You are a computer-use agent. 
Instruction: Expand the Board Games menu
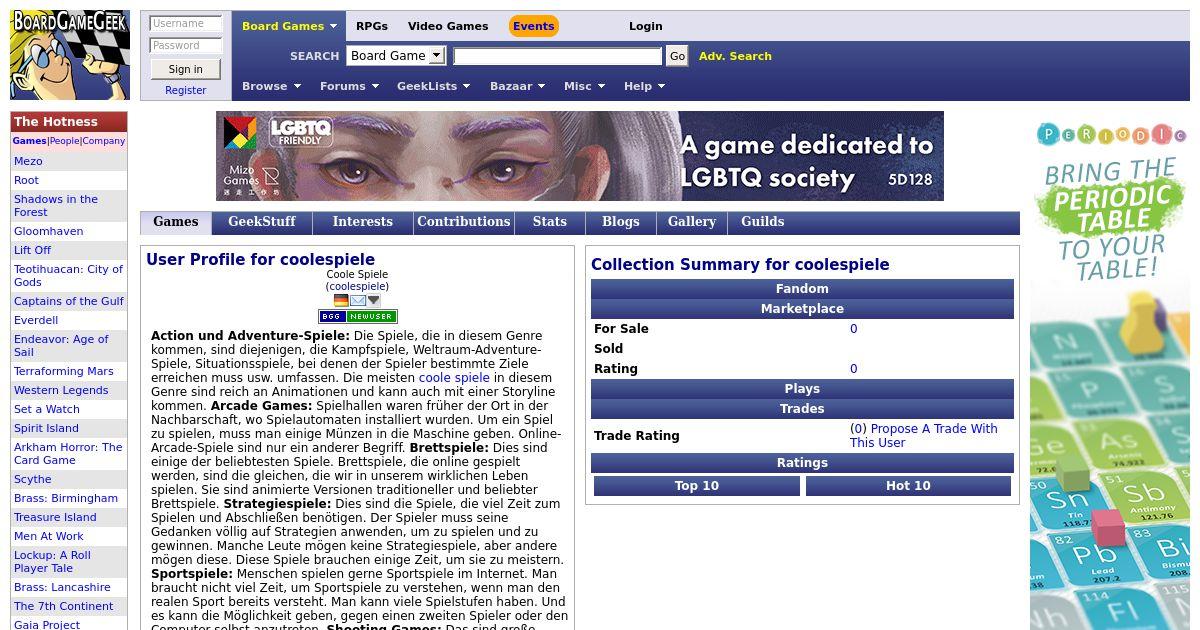pyautogui.click(x=289, y=26)
